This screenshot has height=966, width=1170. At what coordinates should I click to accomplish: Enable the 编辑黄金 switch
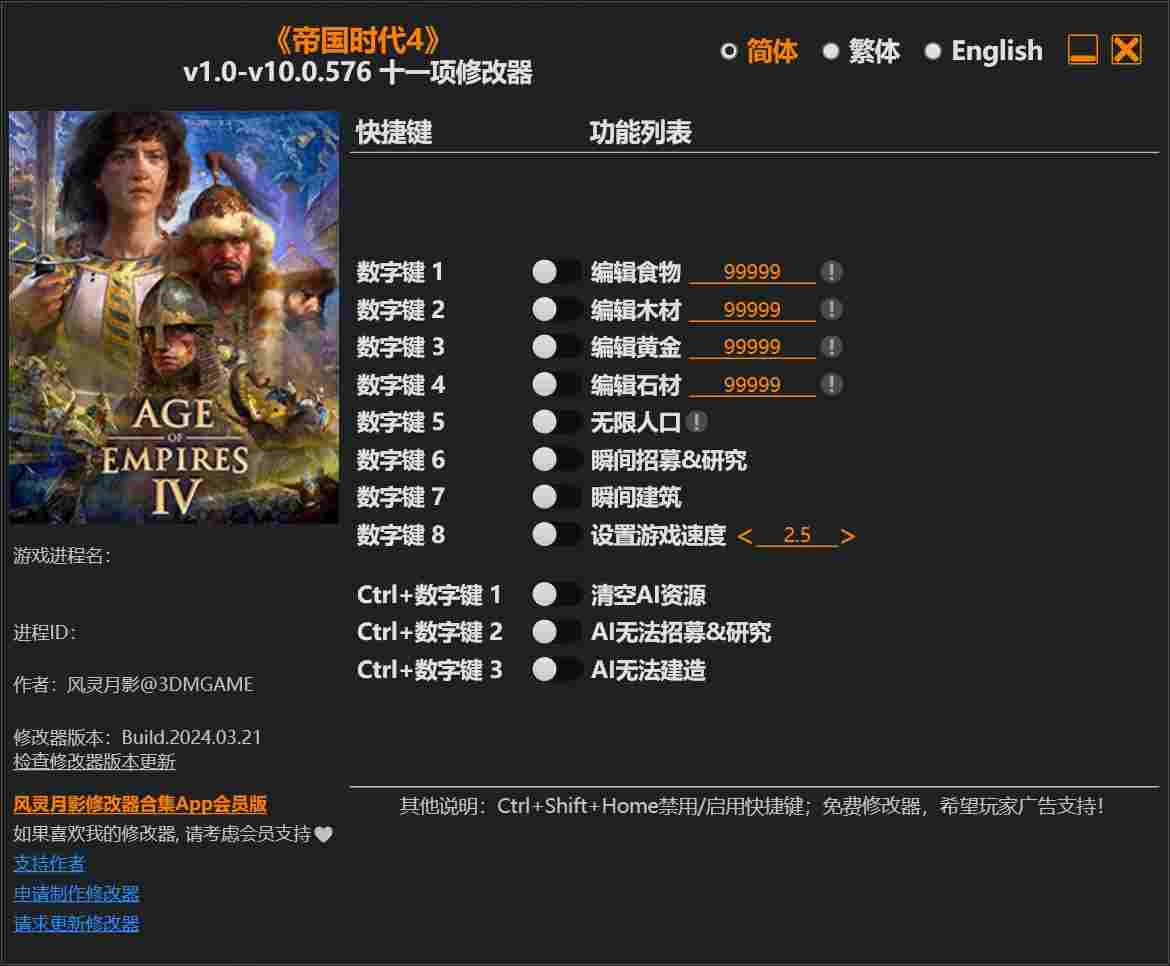tap(556, 347)
